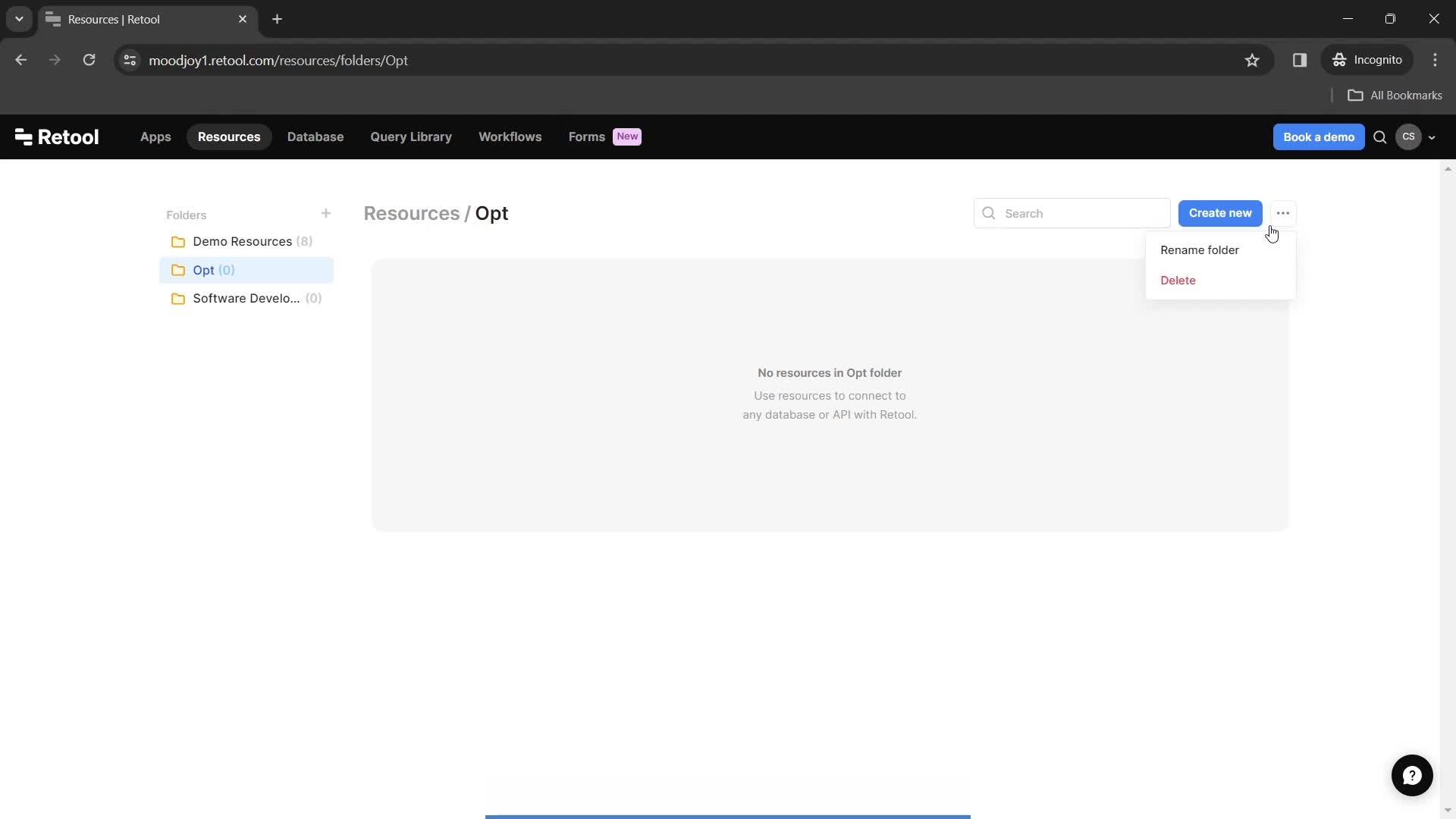
Task: Click the 'Create new' button
Action: (1220, 212)
